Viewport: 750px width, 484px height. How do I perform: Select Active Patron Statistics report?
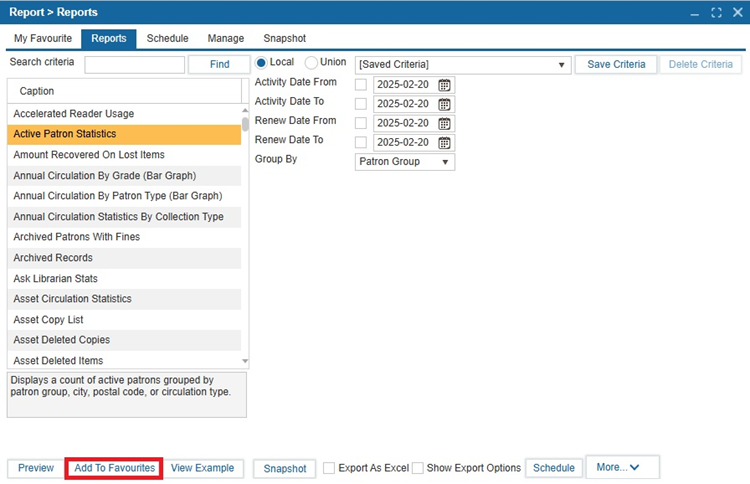(x=124, y=134)
